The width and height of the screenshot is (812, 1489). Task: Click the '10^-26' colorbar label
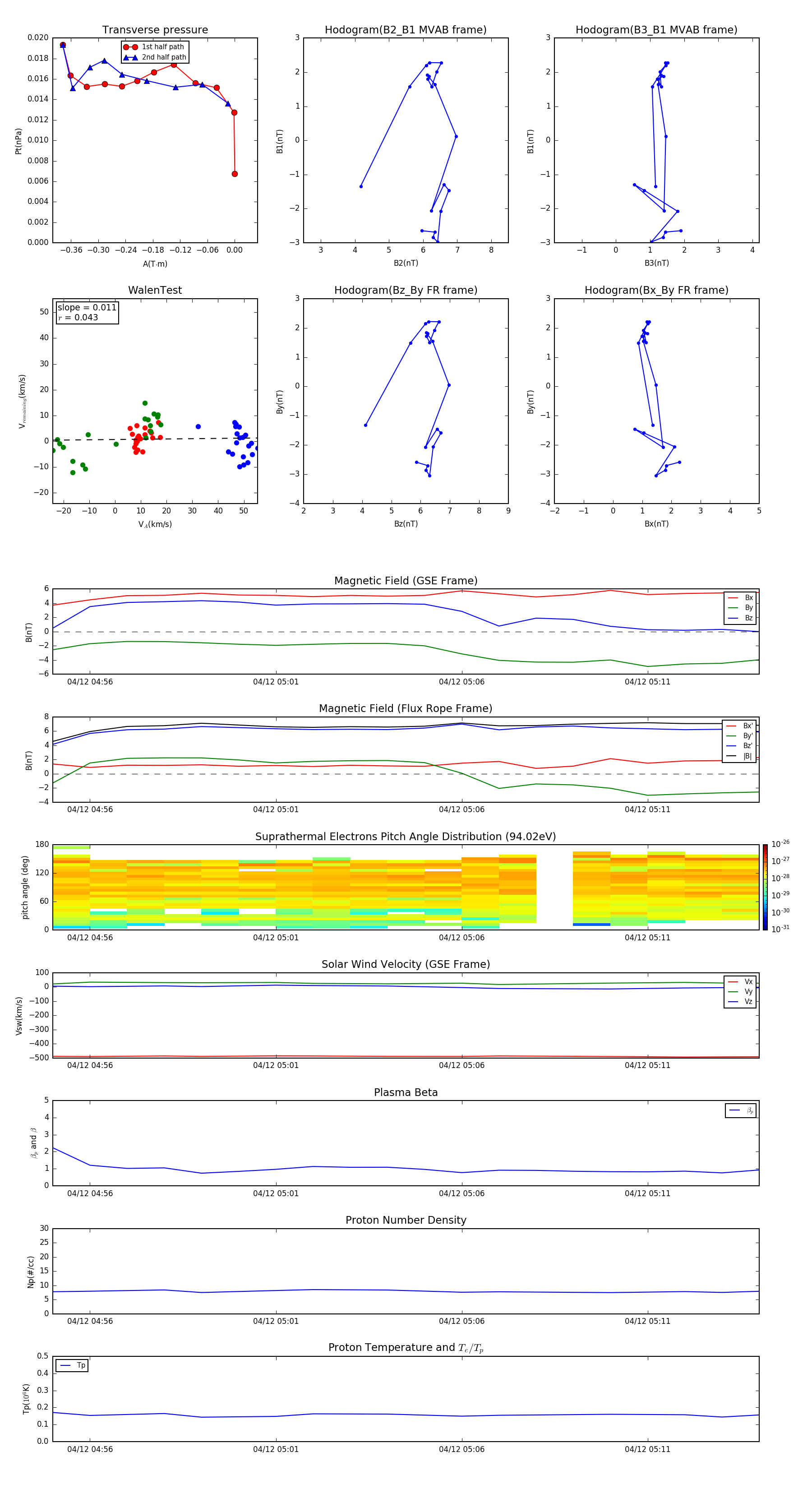pyautogui.click(x=780, y=844)
